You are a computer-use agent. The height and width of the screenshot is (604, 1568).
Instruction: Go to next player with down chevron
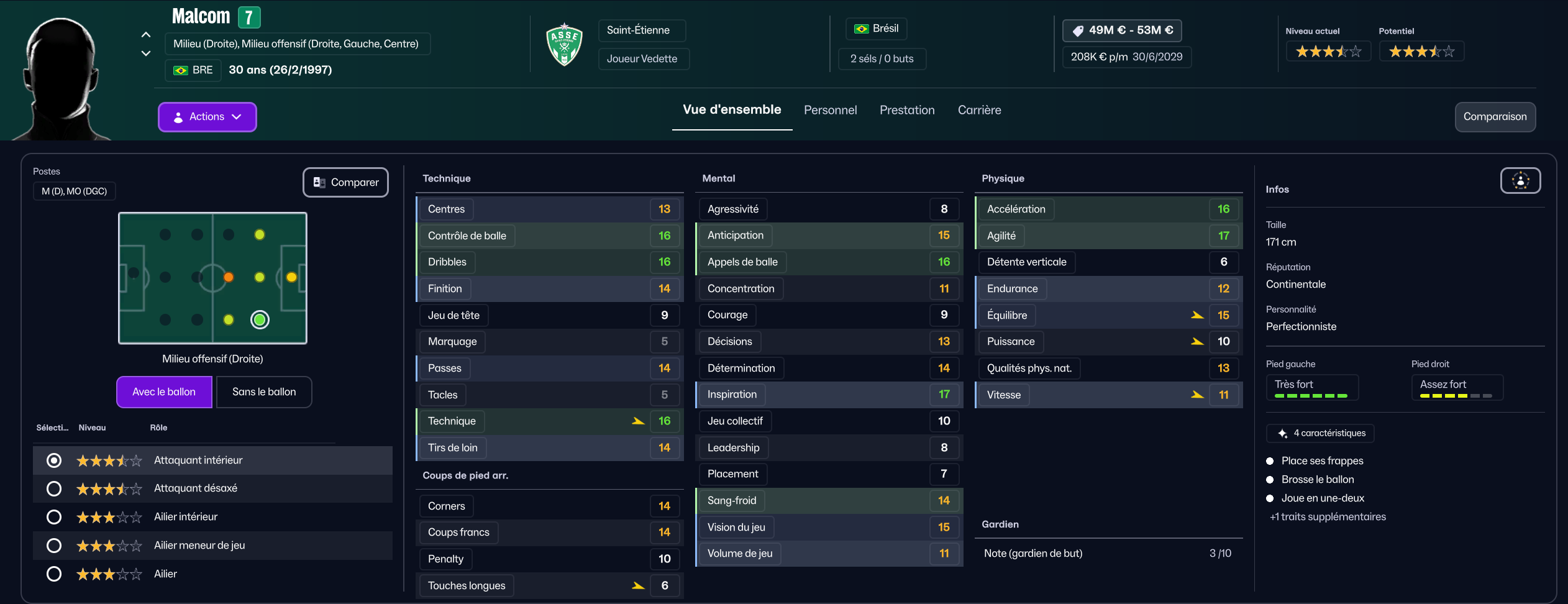point(146,53)
